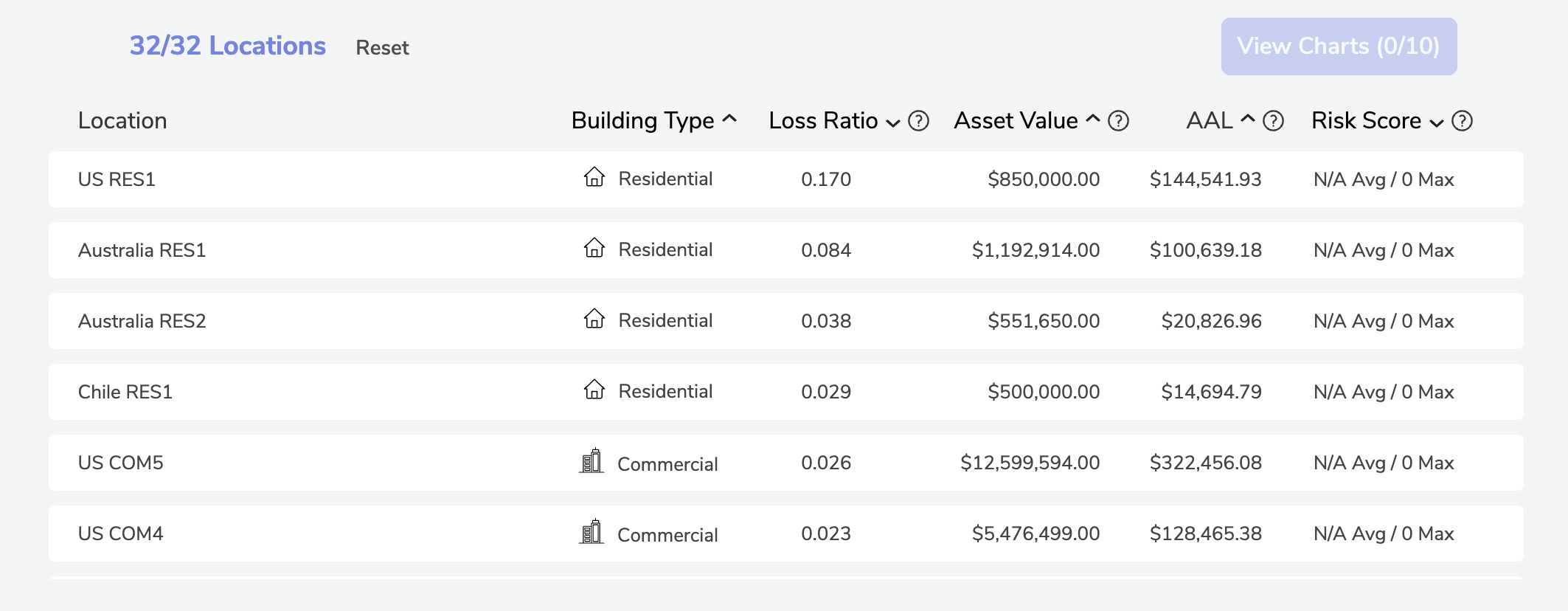This screenshot has width=1568, height=611.
Task: Select the Australia RES1 location
Action: [786, 250]
